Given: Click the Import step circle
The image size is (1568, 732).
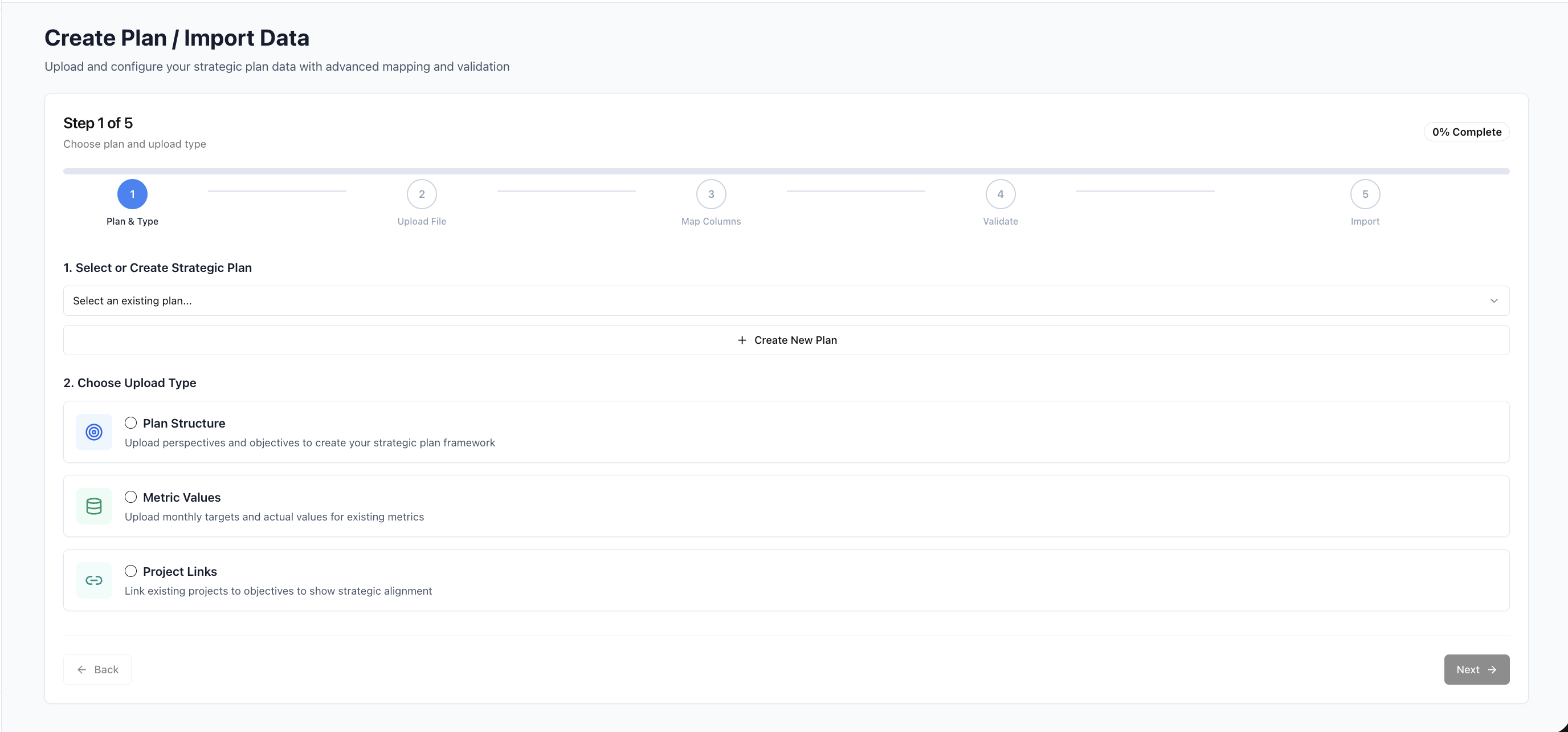Looking at the screenshot, I should point(1365,194).
